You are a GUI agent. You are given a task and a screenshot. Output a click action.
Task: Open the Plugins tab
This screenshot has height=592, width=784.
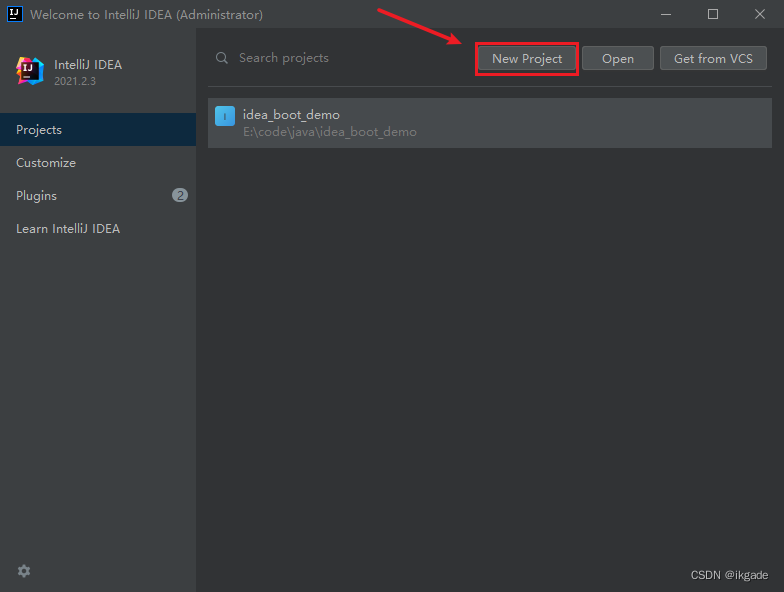98,196
